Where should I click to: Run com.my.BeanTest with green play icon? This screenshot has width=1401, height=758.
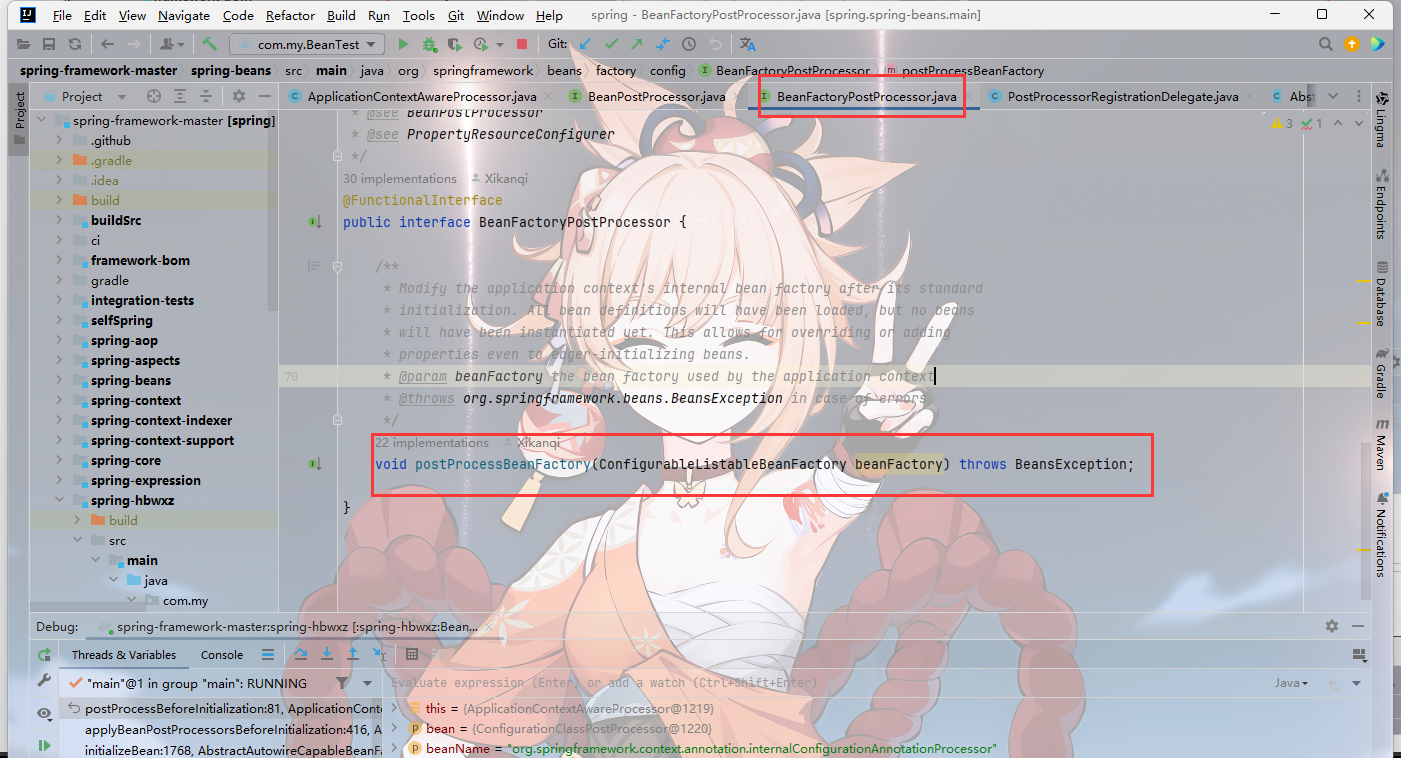[x=403, y=45]
